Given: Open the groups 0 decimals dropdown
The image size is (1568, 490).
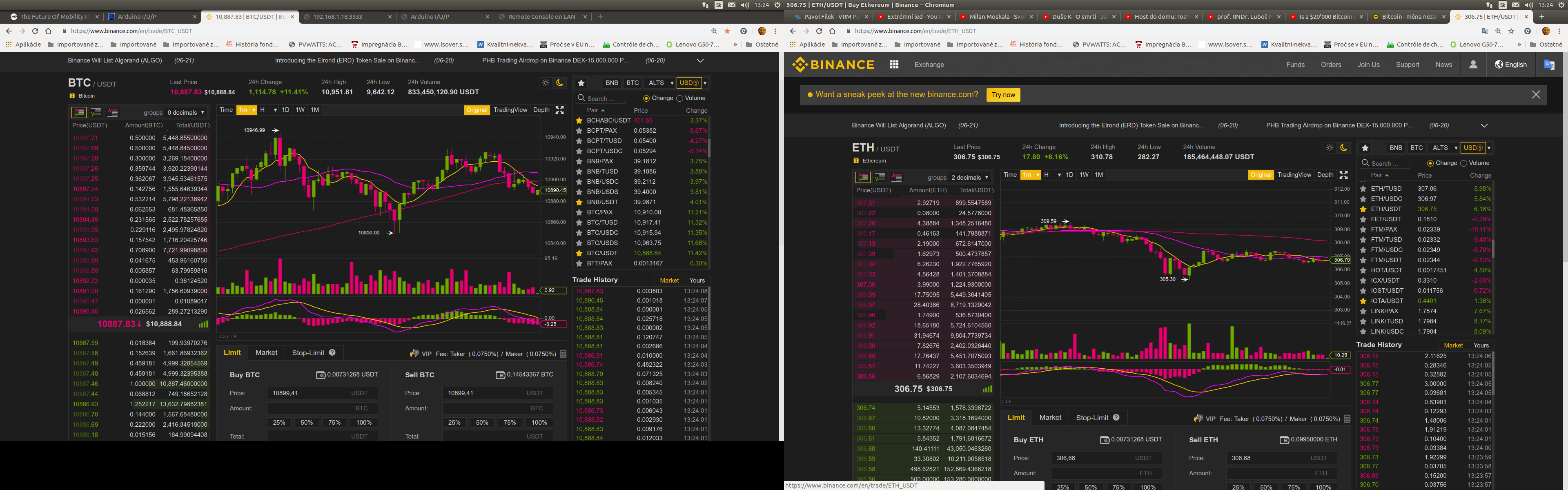Looking at the screenshot, I should [x=186, y=113].
